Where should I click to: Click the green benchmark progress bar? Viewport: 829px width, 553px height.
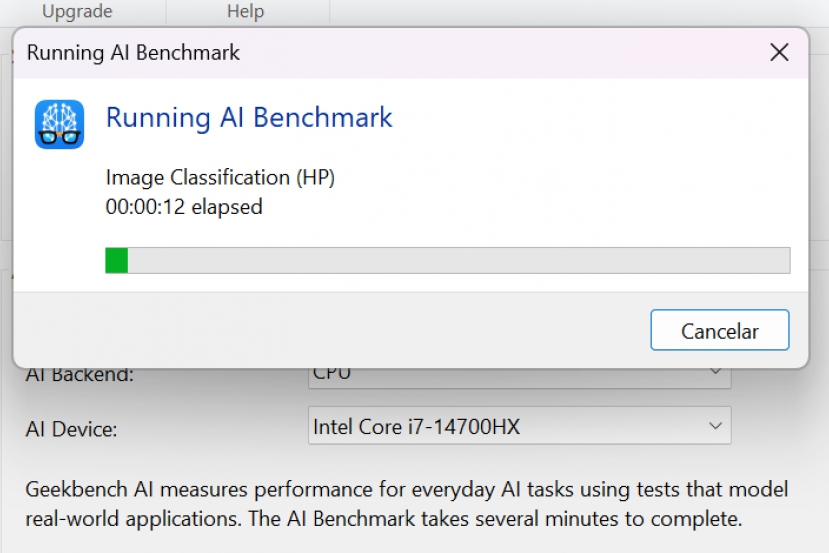coord(447,260)
